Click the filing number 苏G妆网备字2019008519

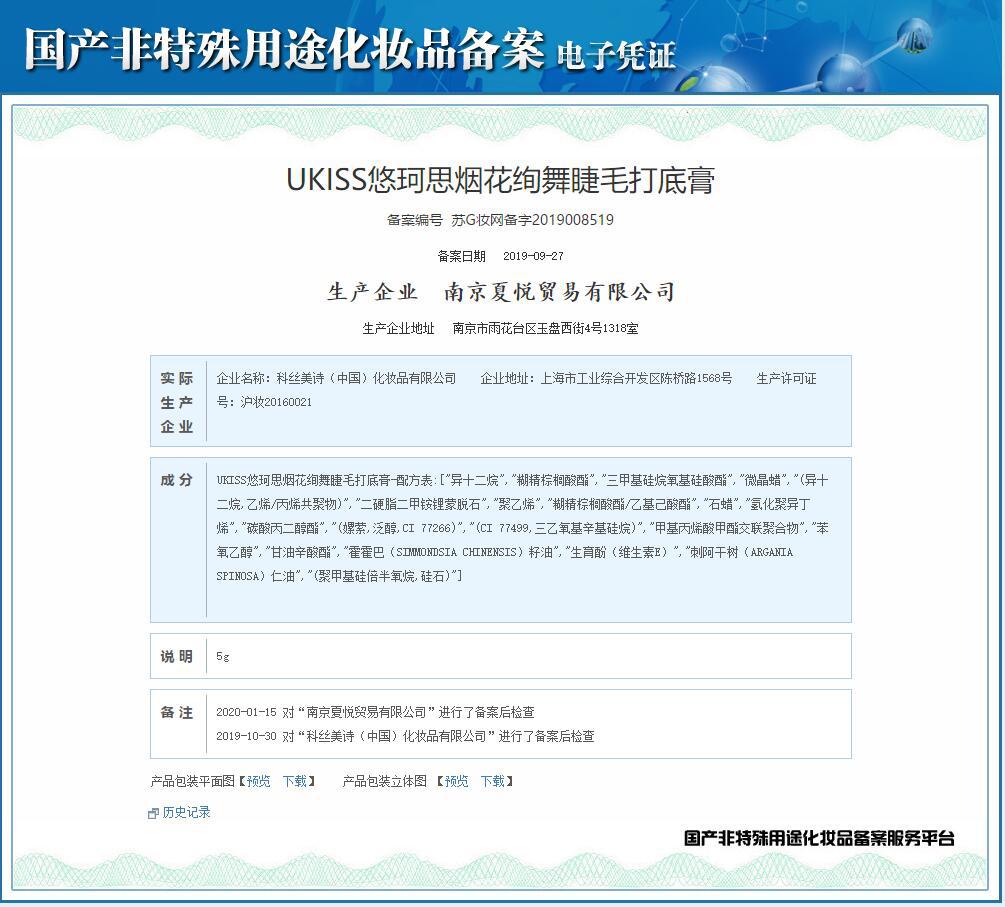533,220
